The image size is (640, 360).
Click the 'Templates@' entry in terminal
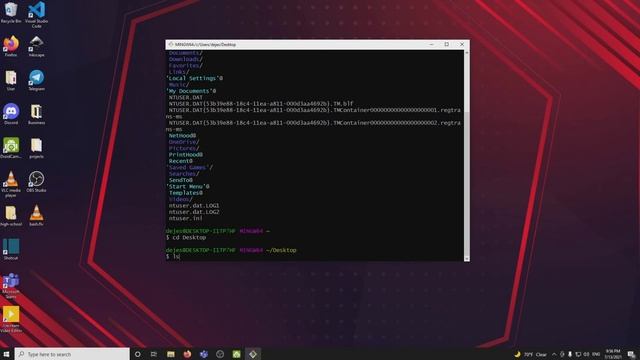(186, 193)
